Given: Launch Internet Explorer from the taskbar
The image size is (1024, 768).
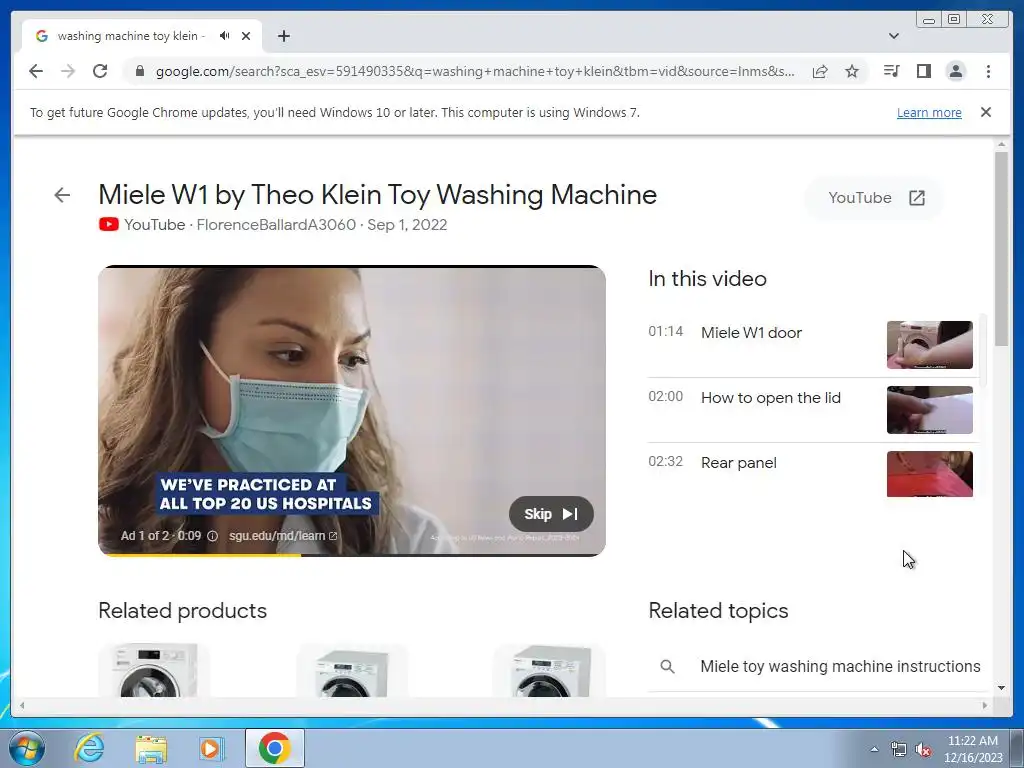Looking at the screenshot, I should pos(89,748).
